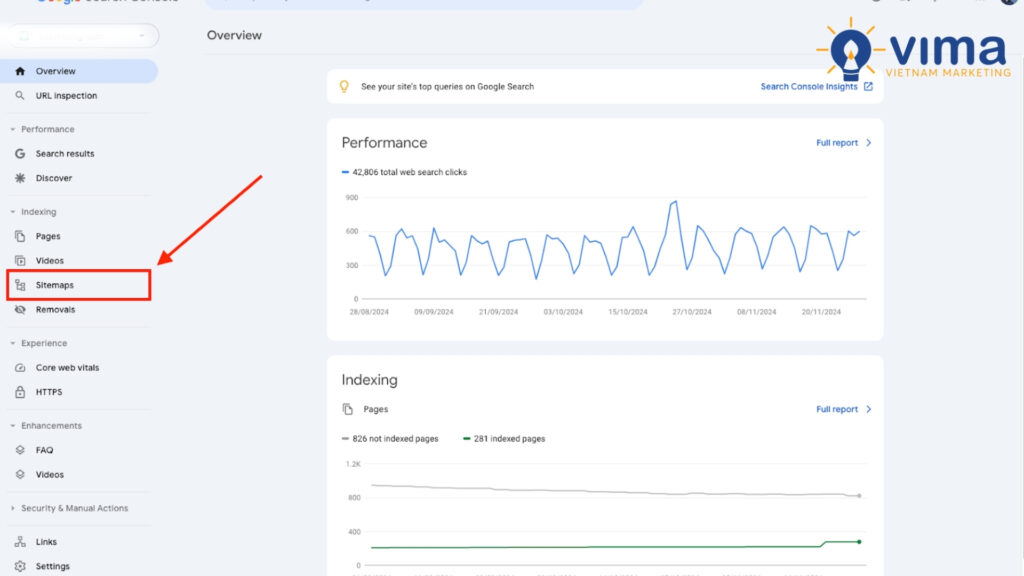Viewport: 1024px width, 576px height.
Task: Collapse the Enhancements section
Action: tap(12, 425)
